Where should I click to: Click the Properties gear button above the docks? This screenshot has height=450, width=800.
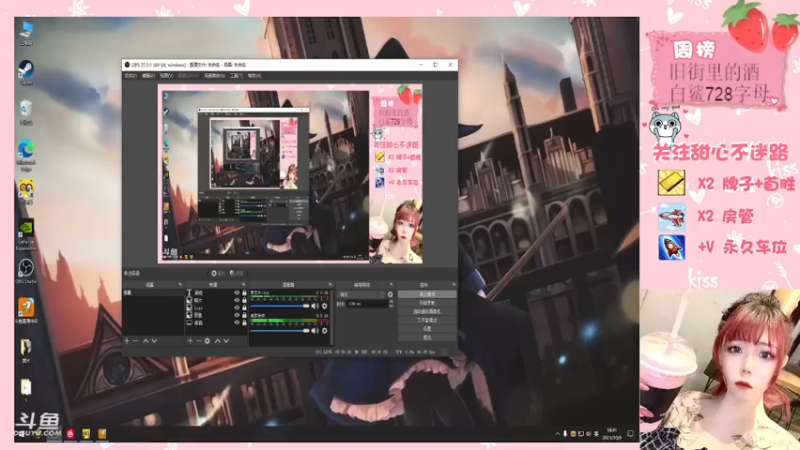[218, 273]
